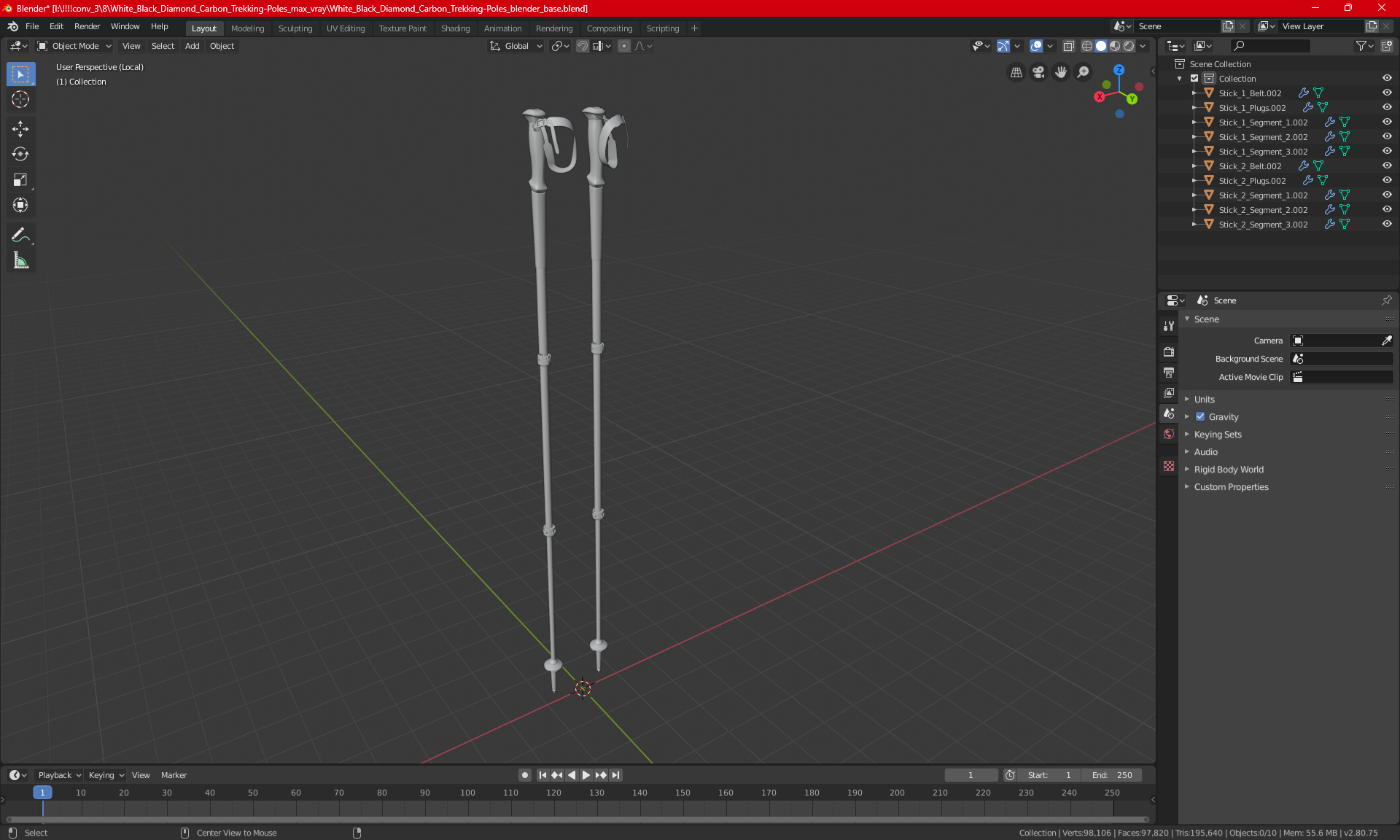Screen dimensions: 1400x840
Task: Toggle Collection checkbox in outliner
Action: [x=1194, y=78]
